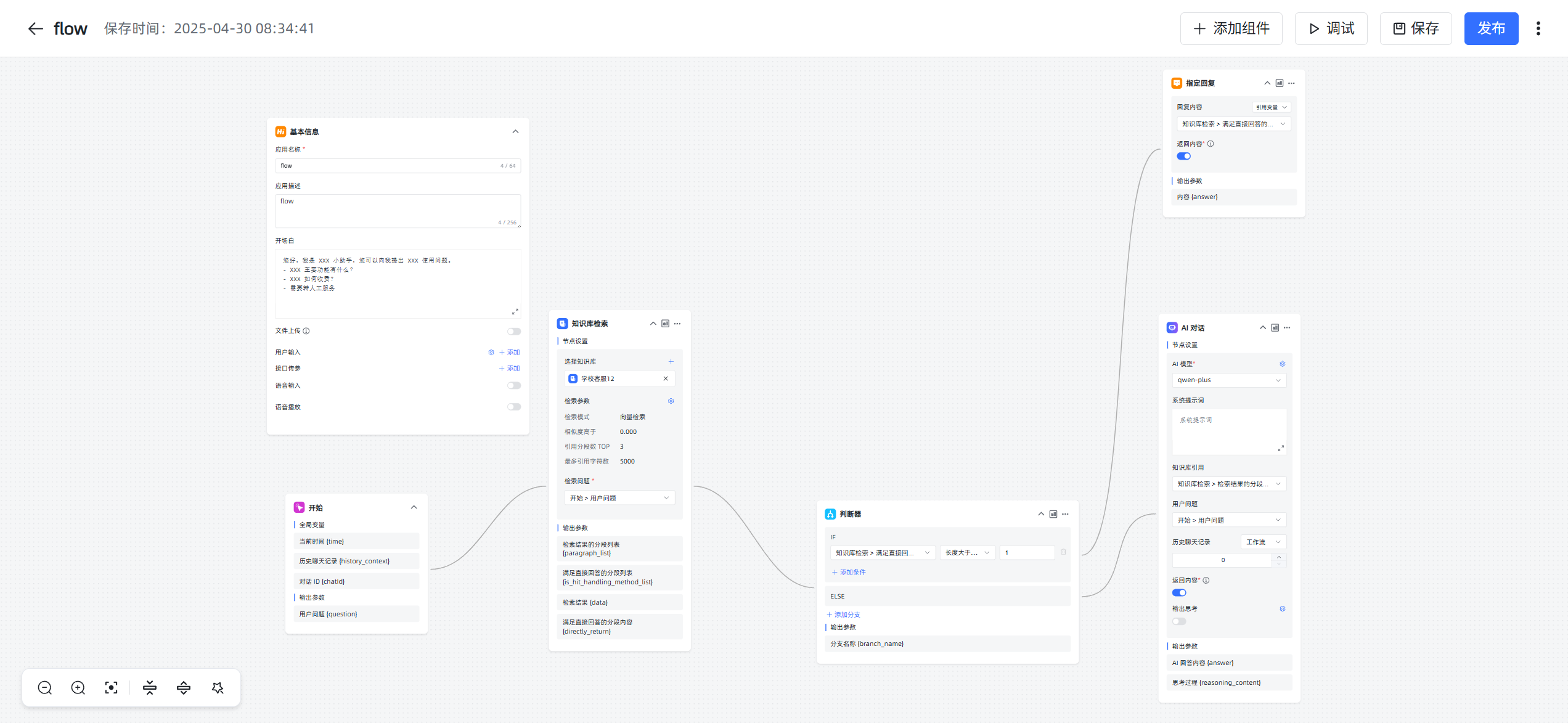Screen dimensions: 1568x723
Task: Click the expand all nodes icon
Action: click(184, 688)
